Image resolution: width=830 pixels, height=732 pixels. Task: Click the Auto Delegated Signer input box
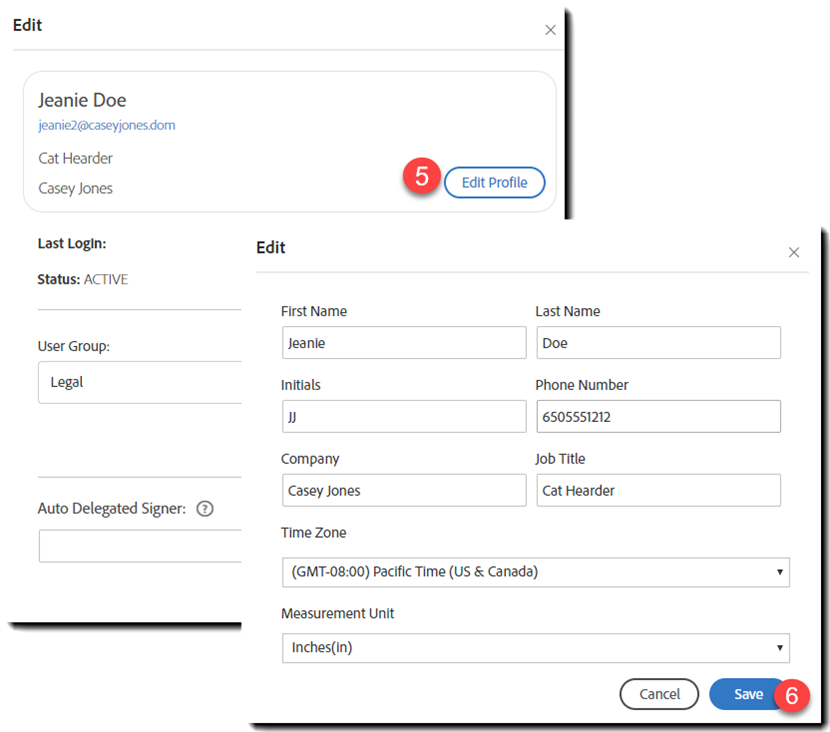coord(138,545)
